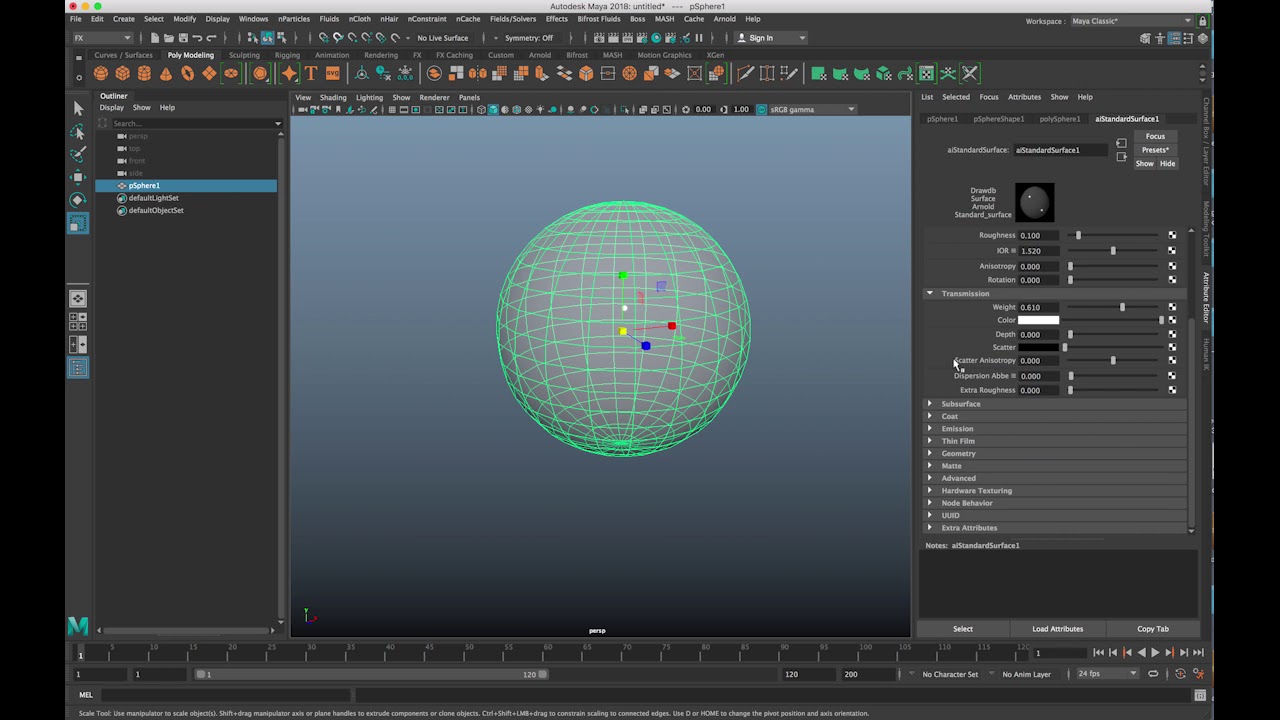Viewport: 1280px width, 720px height.
Task: Click the map button beside Roughness
Action: tap(1172, 235)
